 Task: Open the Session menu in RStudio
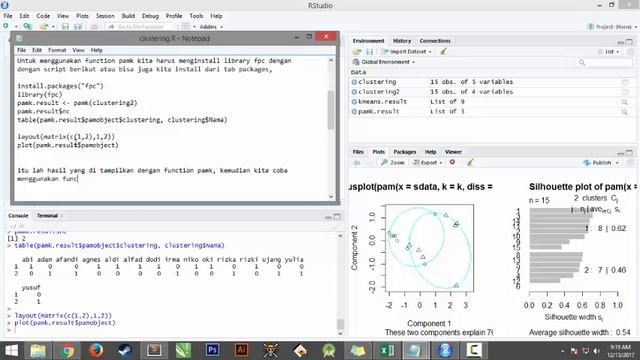click(105, 16)
